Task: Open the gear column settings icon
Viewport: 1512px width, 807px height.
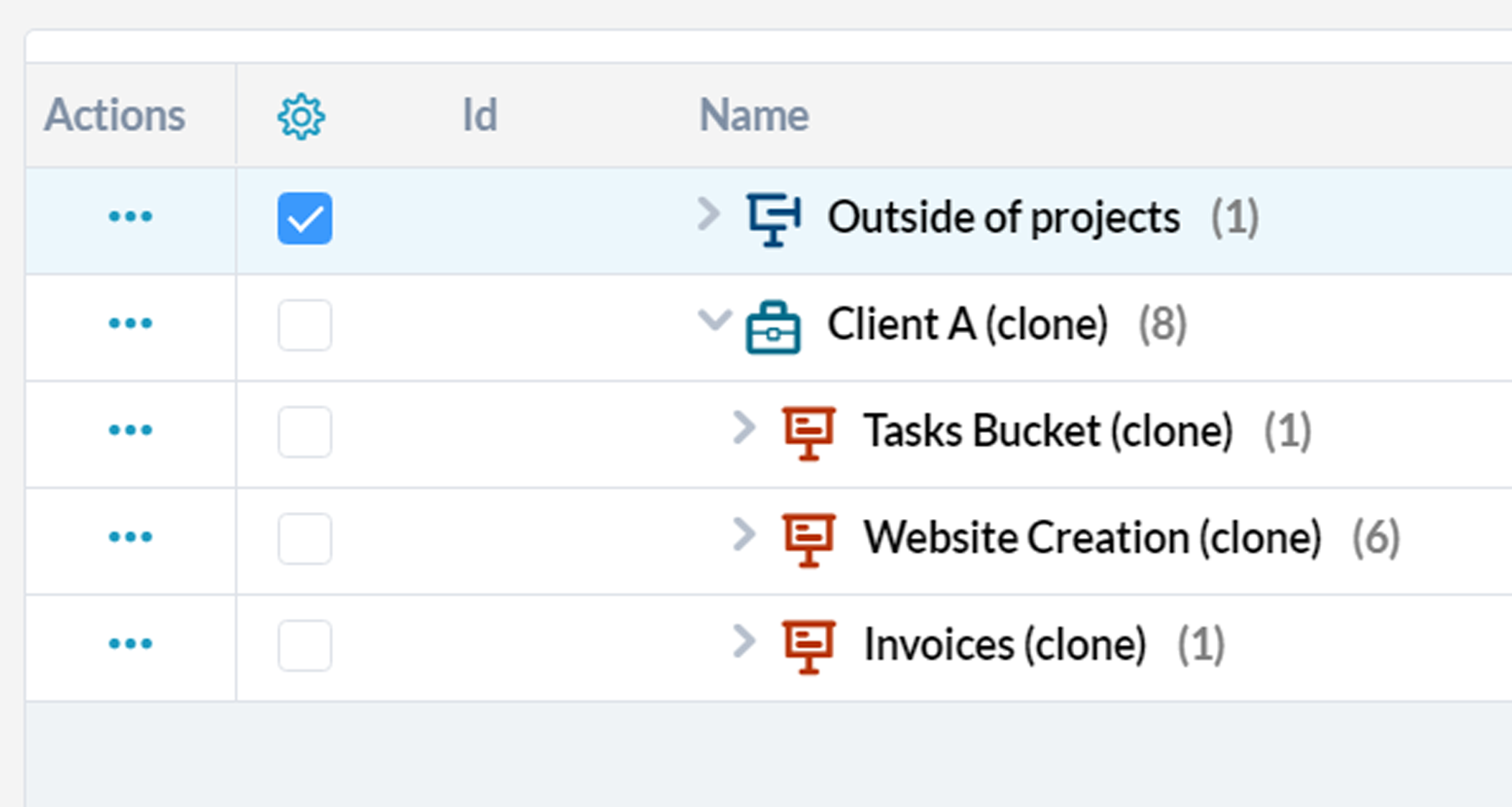Action: pos(301,116)
